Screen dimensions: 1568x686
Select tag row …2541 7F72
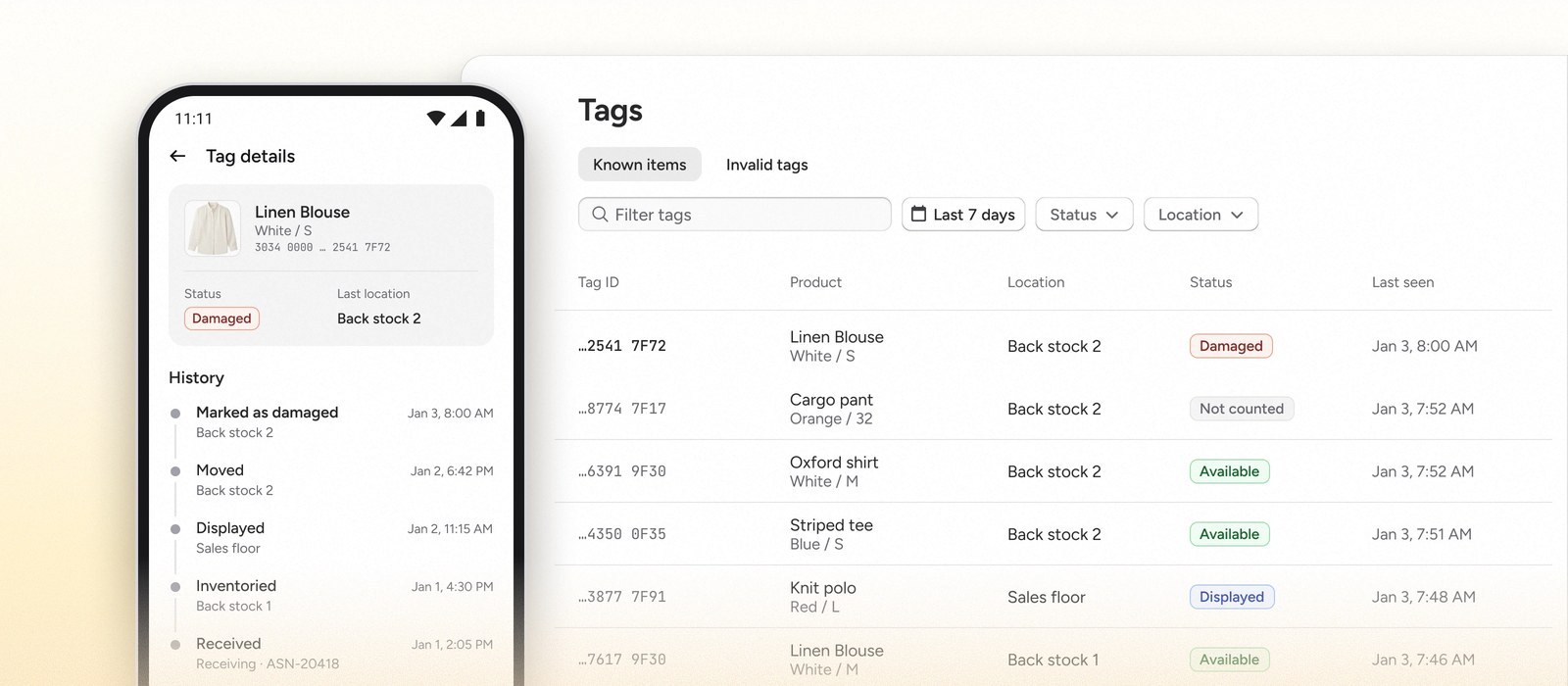[x=1053, y=346]
